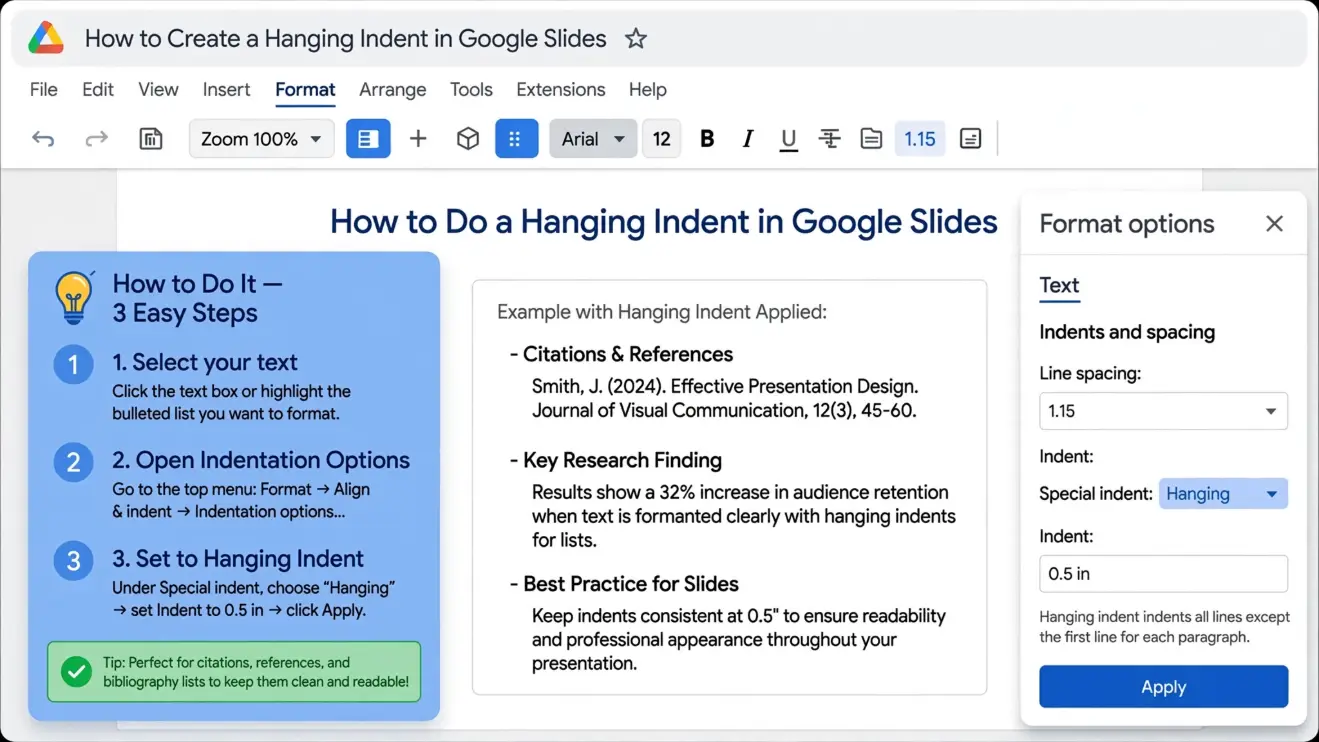Open the Format menu
This screenshot has width=1319, height=742.
coord(305,89)
